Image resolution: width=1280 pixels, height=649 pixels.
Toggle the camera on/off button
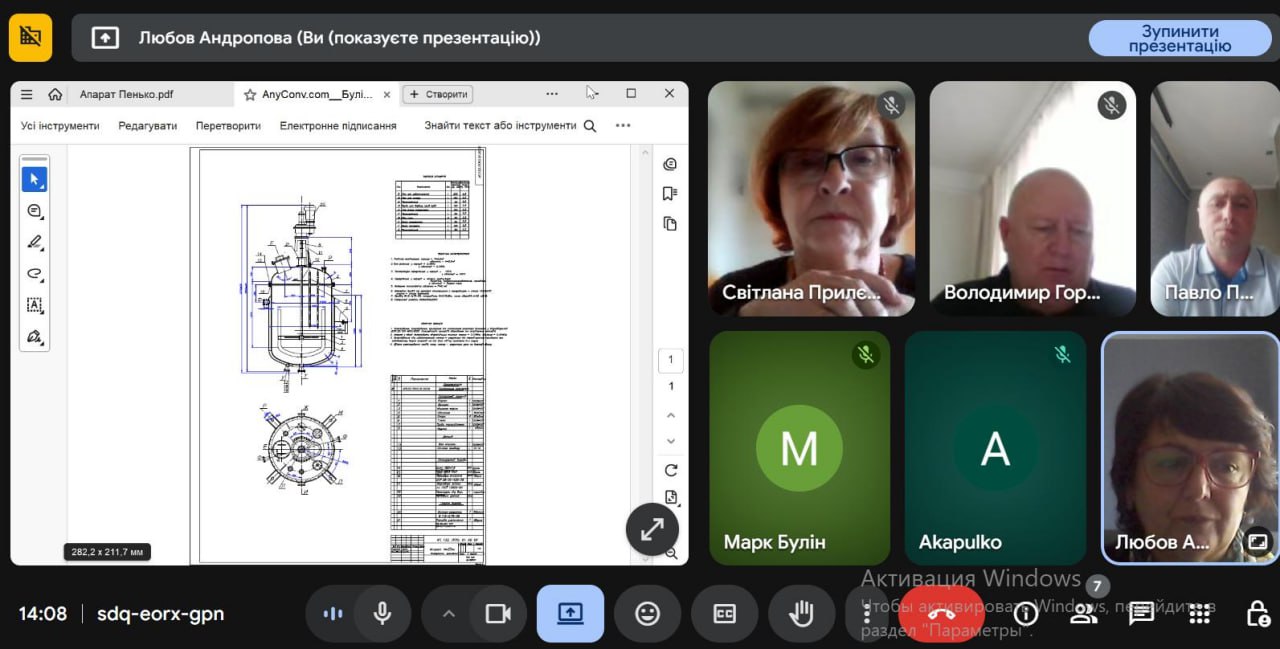tap(497, 614)
